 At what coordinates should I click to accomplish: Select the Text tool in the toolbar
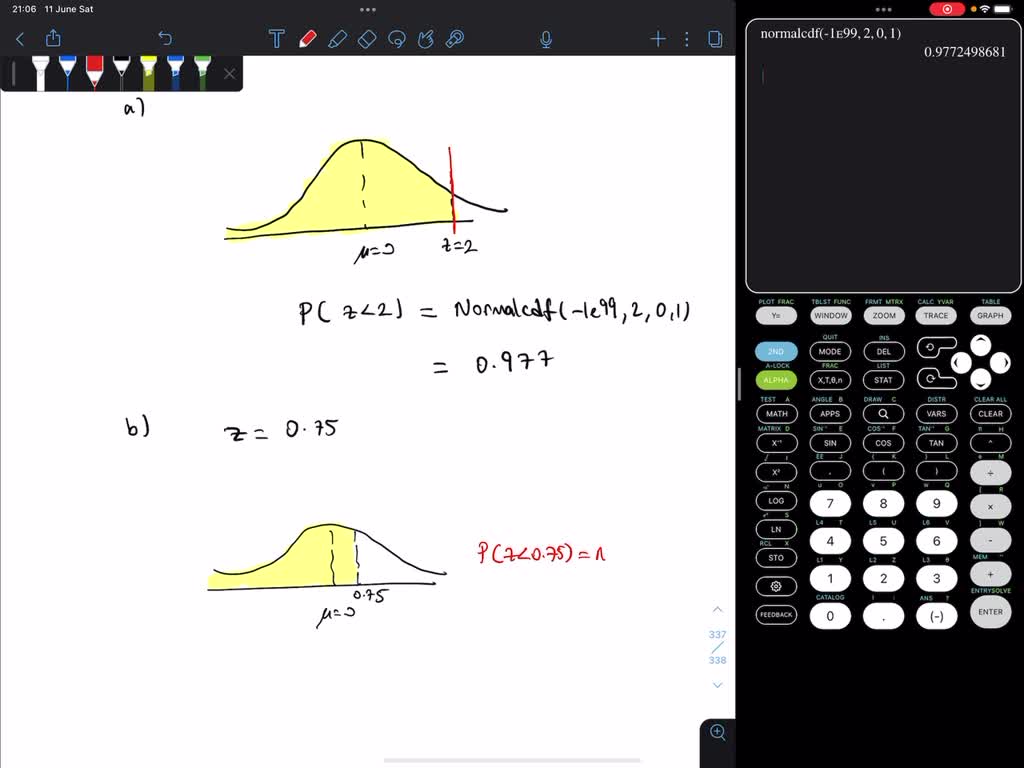click(x=277, y=38)
